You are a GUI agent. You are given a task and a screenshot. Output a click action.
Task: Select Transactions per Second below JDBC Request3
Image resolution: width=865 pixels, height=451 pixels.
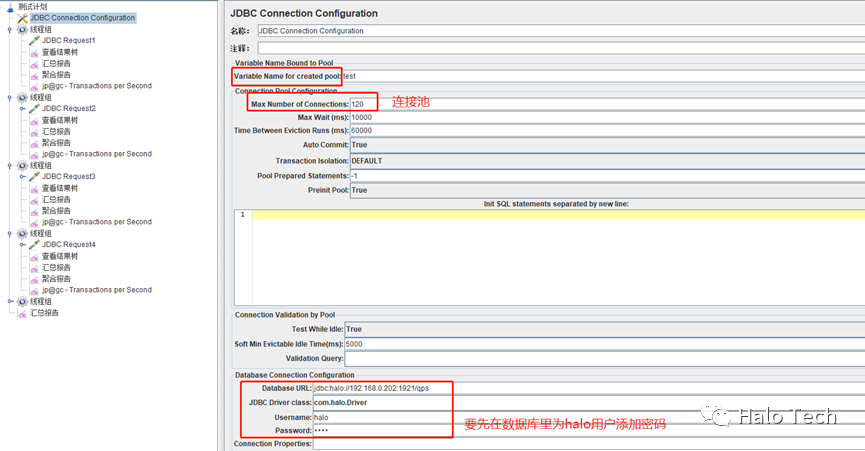coord(97,222)
